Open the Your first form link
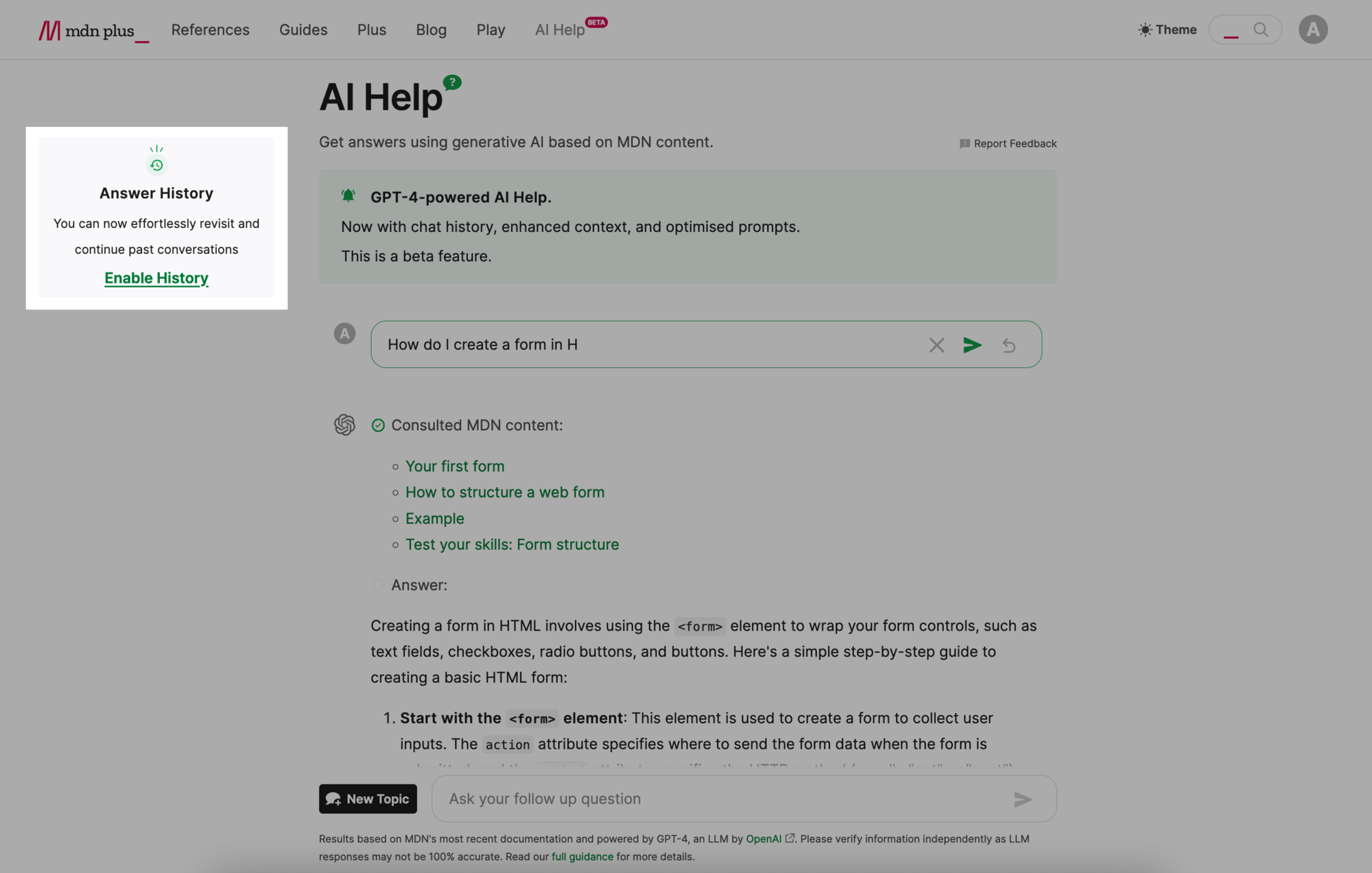Screen dimensions: 1372x873 pyautogui.click(x=454, y=465)
